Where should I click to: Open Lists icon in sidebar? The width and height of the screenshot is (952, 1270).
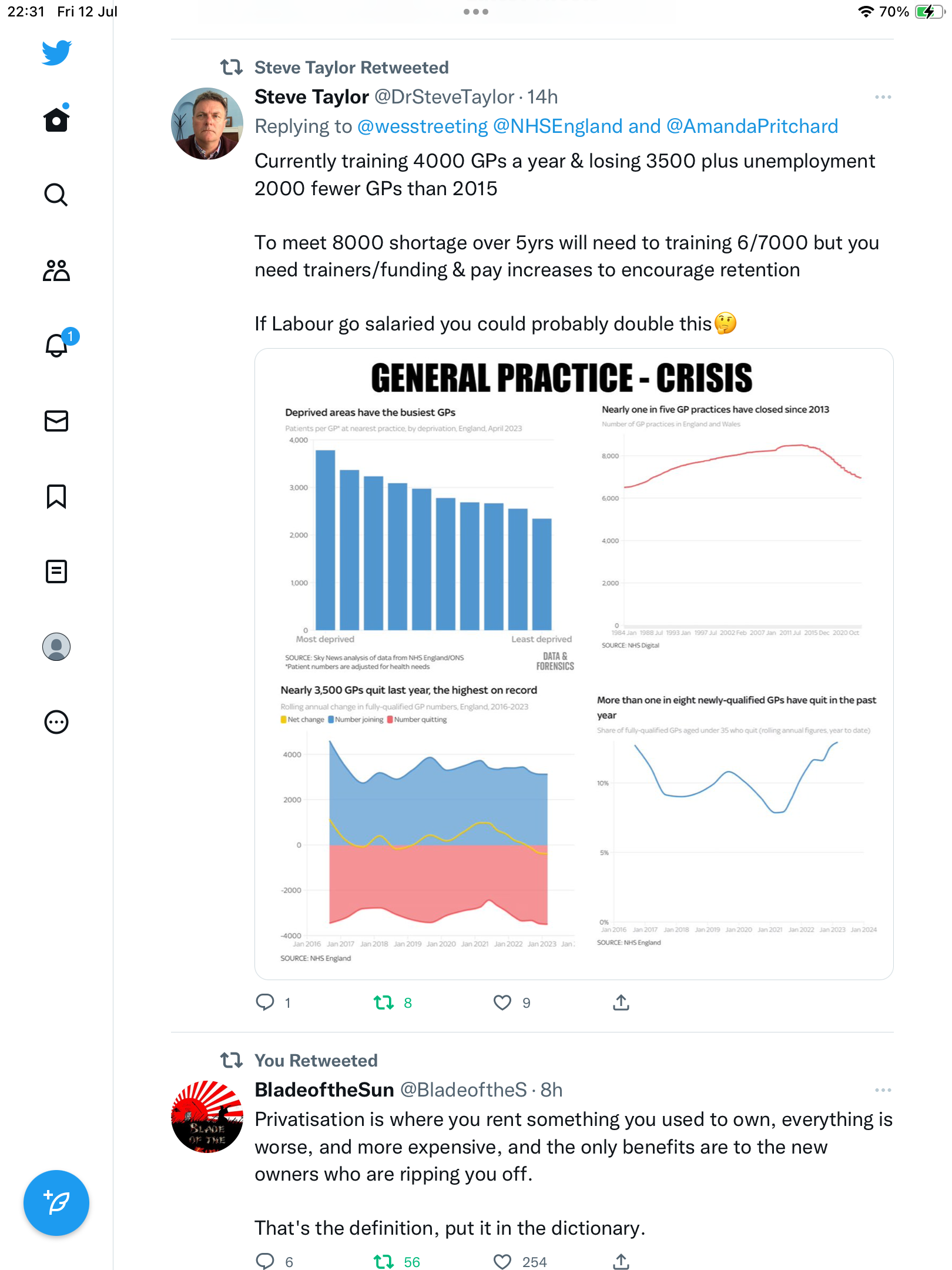[56, 571]
